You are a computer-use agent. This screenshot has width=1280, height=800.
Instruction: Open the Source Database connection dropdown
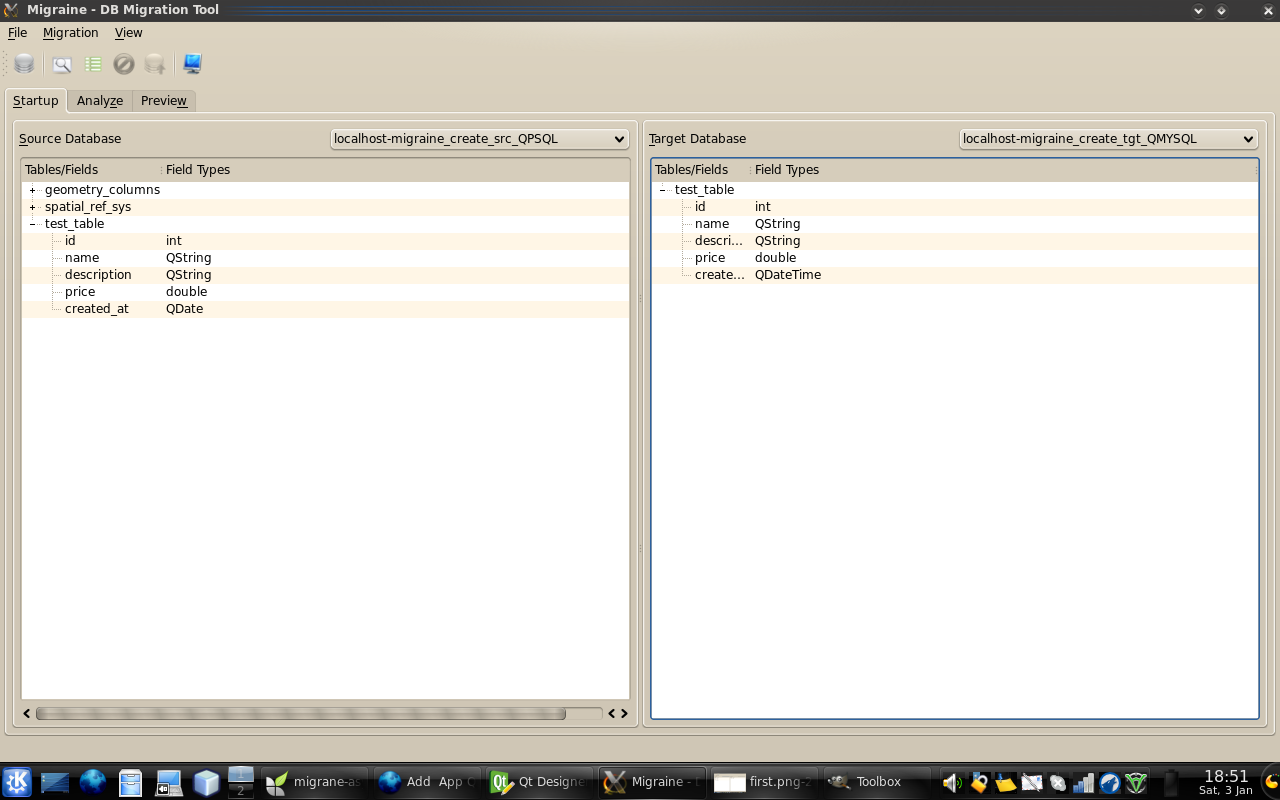point(480,139)
